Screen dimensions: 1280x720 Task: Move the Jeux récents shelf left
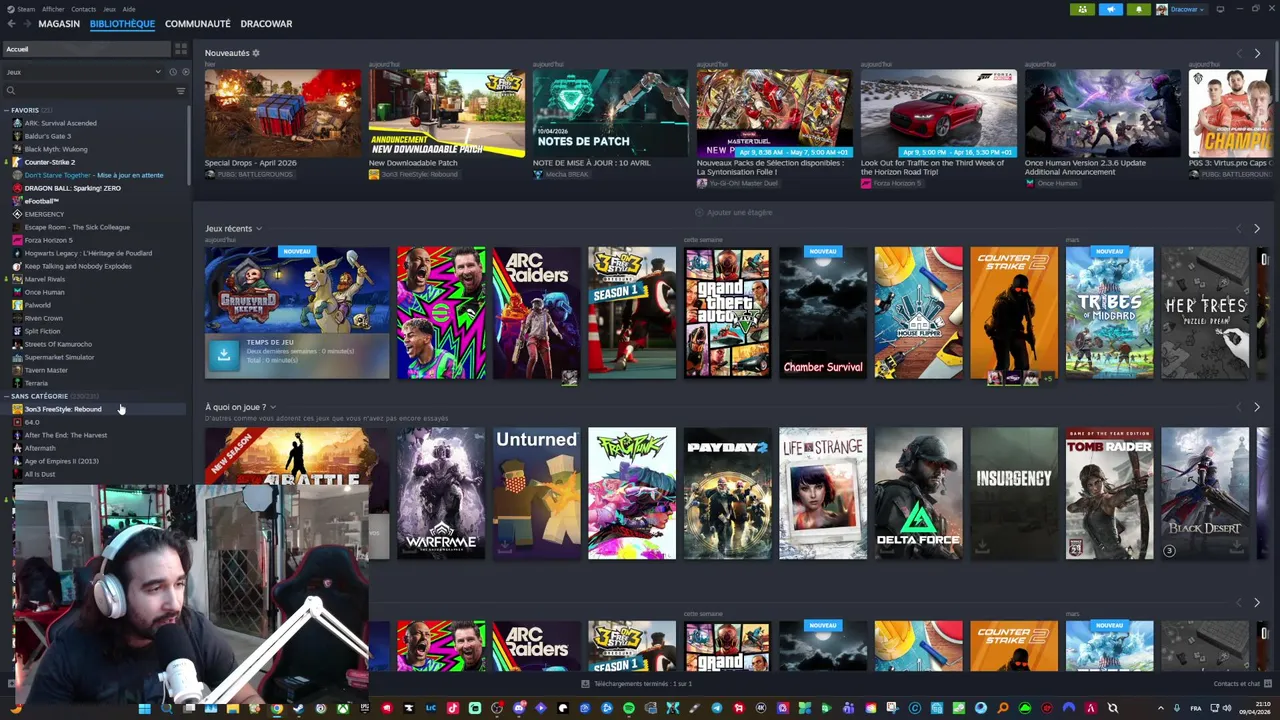click(x=1239, y=229)
